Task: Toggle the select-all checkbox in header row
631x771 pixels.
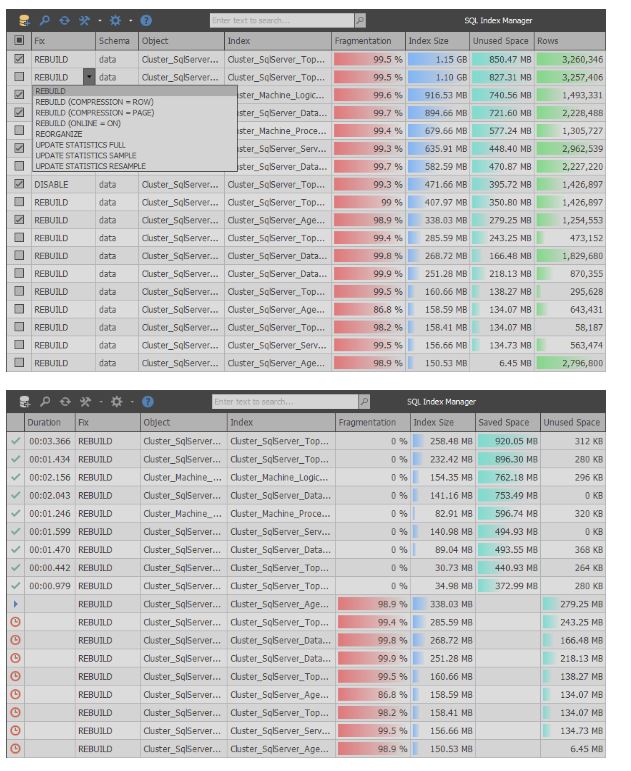Action: pos(19,40)
